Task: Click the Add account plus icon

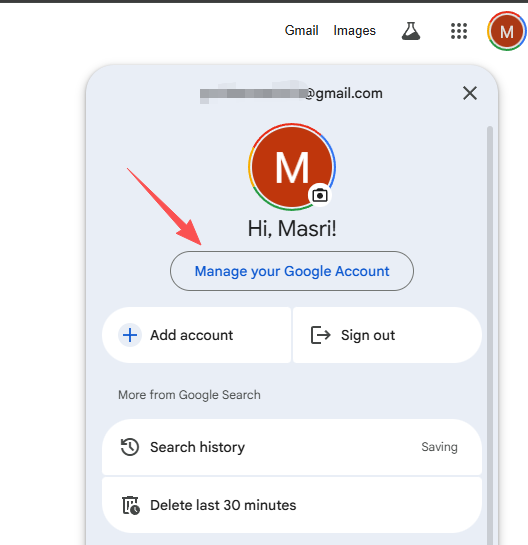Action: [x=130, y=335]
